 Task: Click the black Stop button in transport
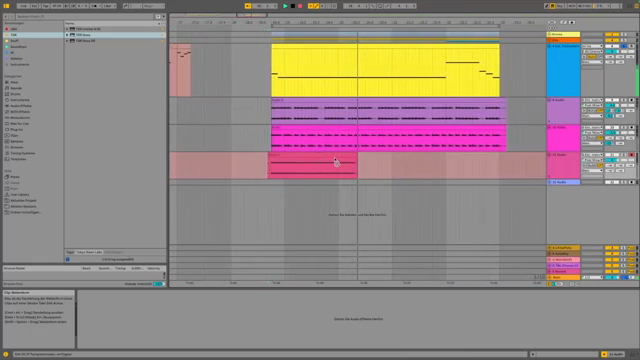[x=293, y=6]
